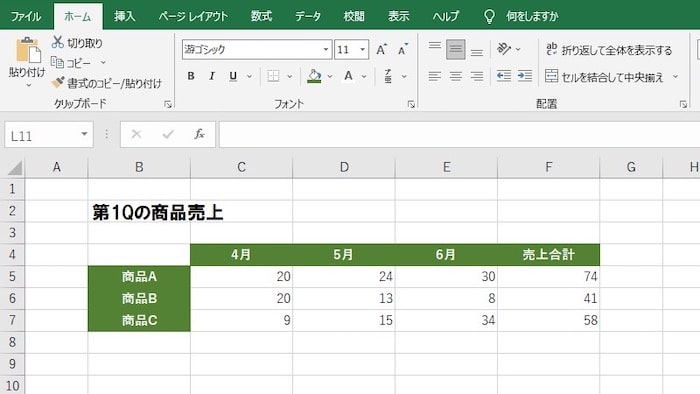This screenshot has height=394, width=700.
Task: Select the 商品B label cell
Action: [x=139, y=299]
